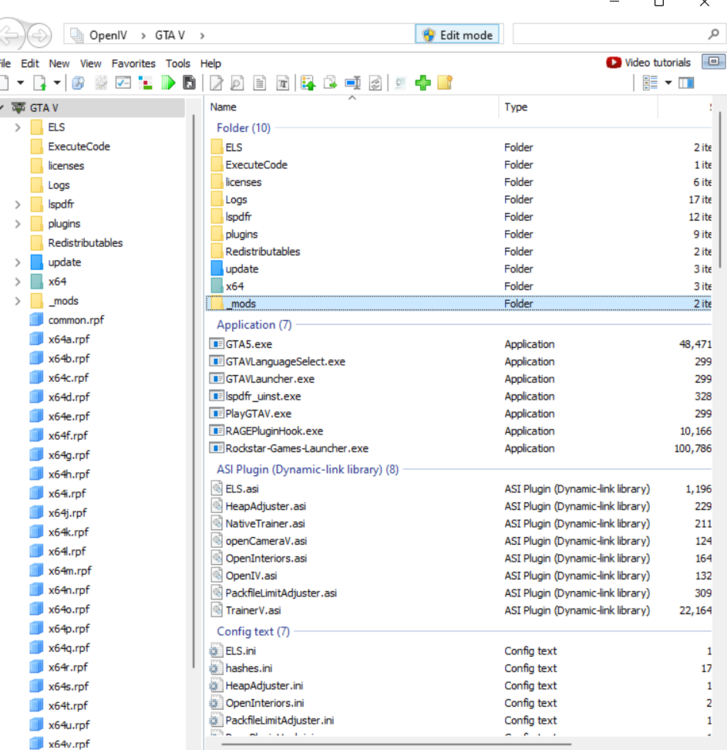Select the _mods folder row in list
This screenshot has width=727, height=750.
point(459,303)
